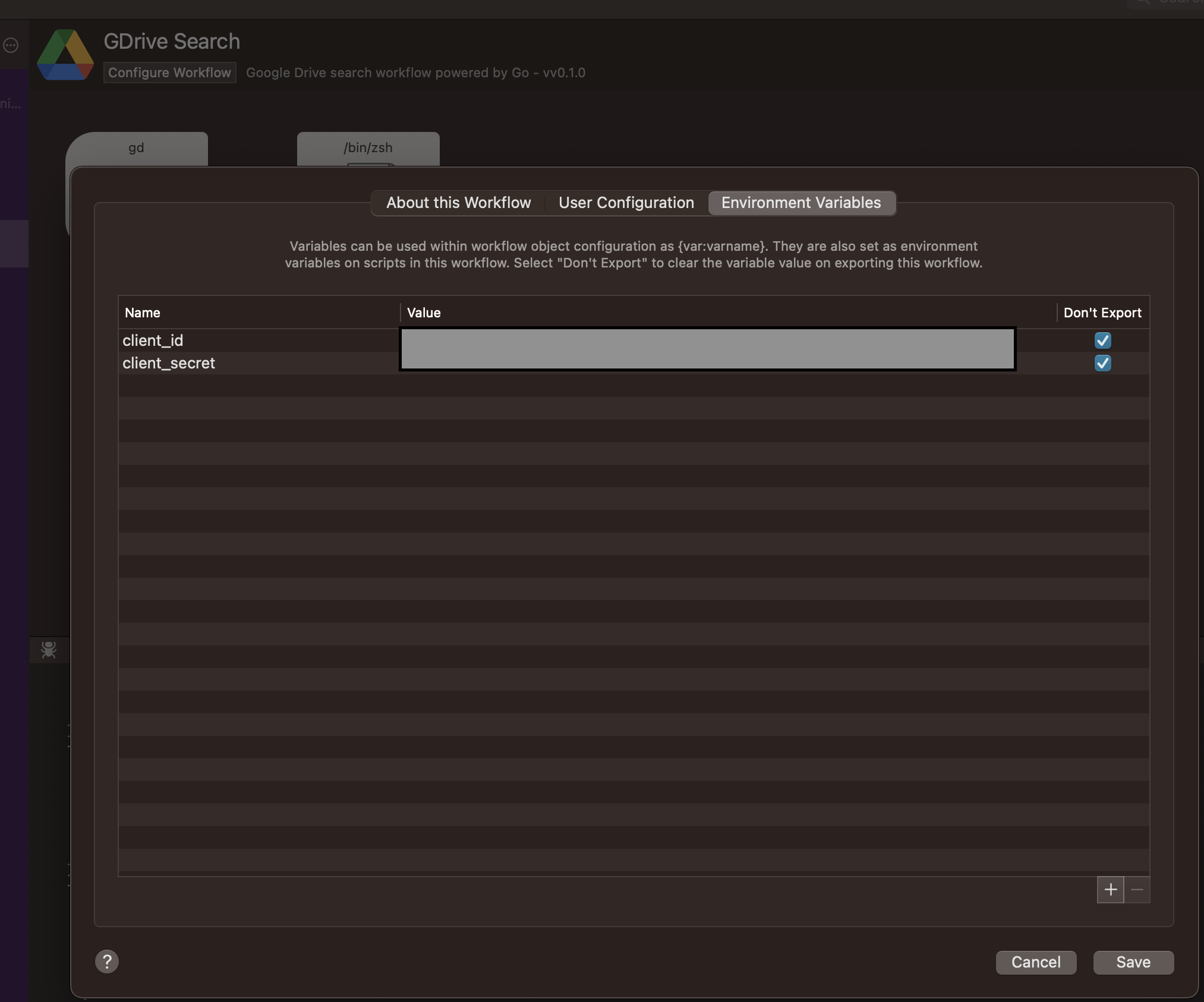Save the environment variable changes
1204x1002 pixels.
1132,962
